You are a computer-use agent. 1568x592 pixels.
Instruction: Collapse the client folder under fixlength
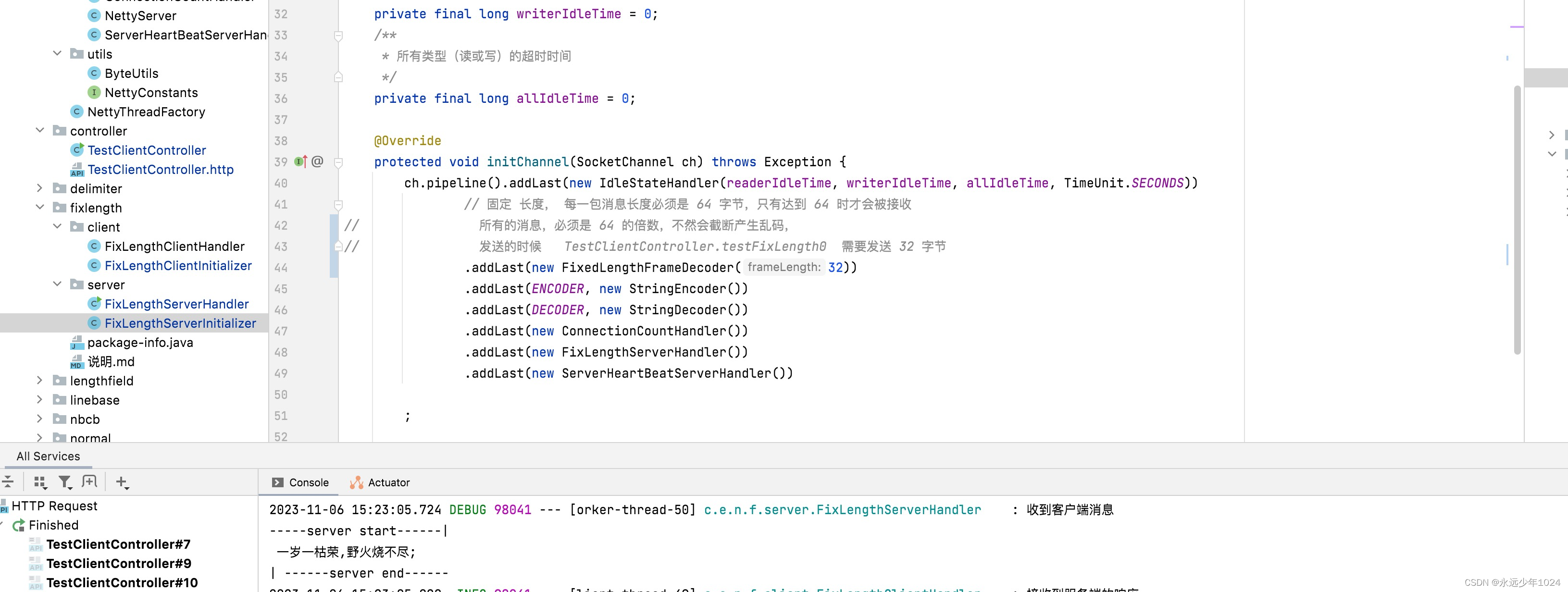point(57,226)
